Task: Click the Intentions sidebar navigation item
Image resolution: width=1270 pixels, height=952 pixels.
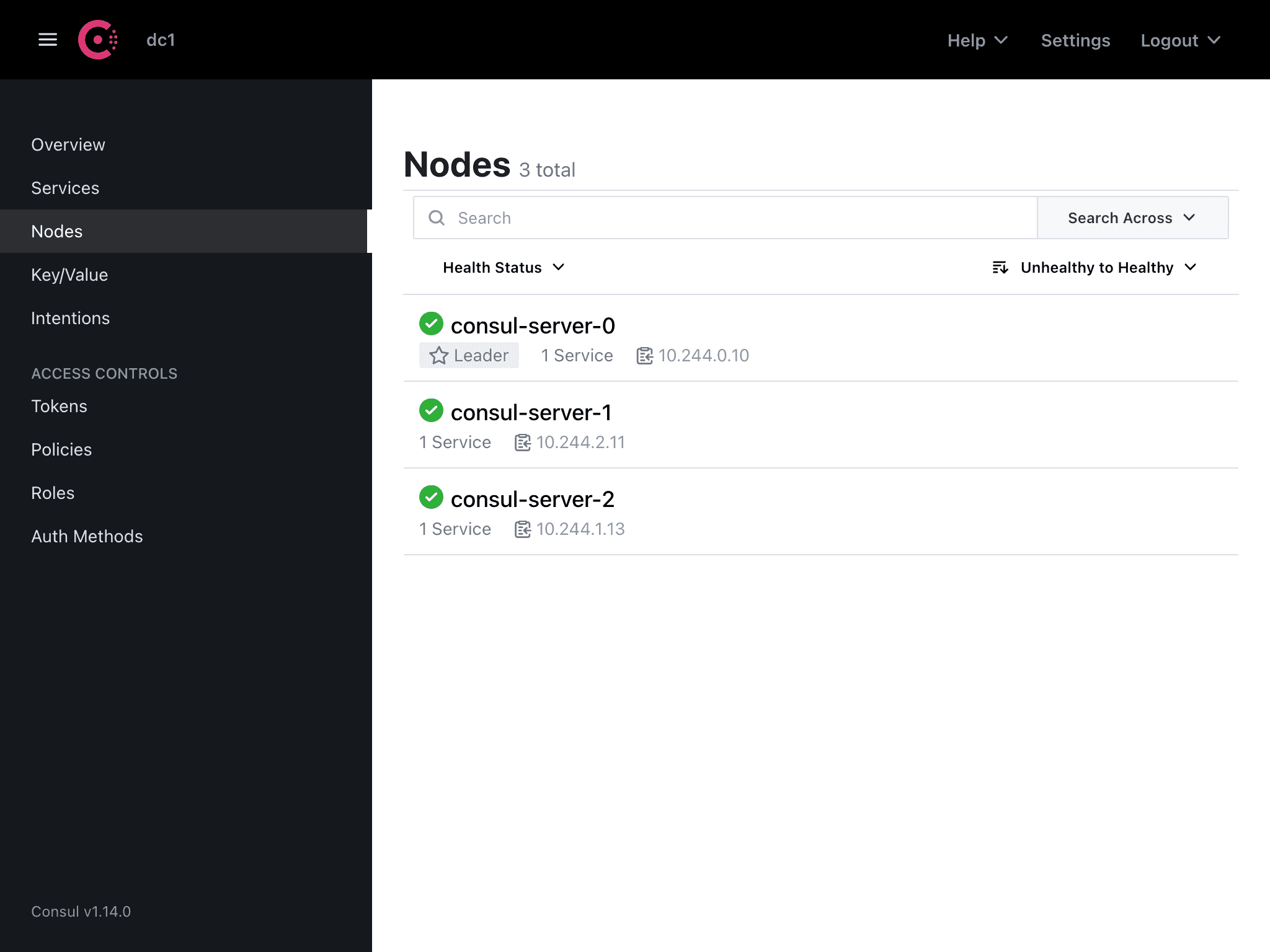Action: (71, 318)
